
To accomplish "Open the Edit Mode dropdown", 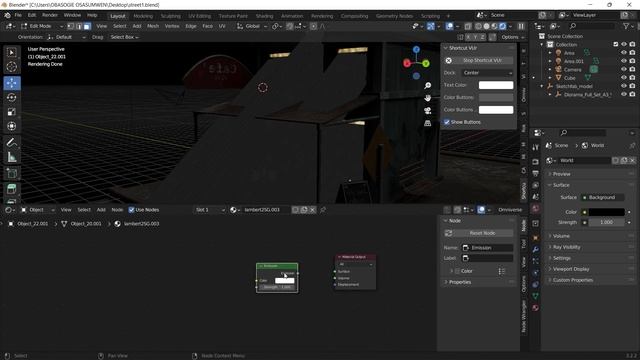I will point(41,26).
